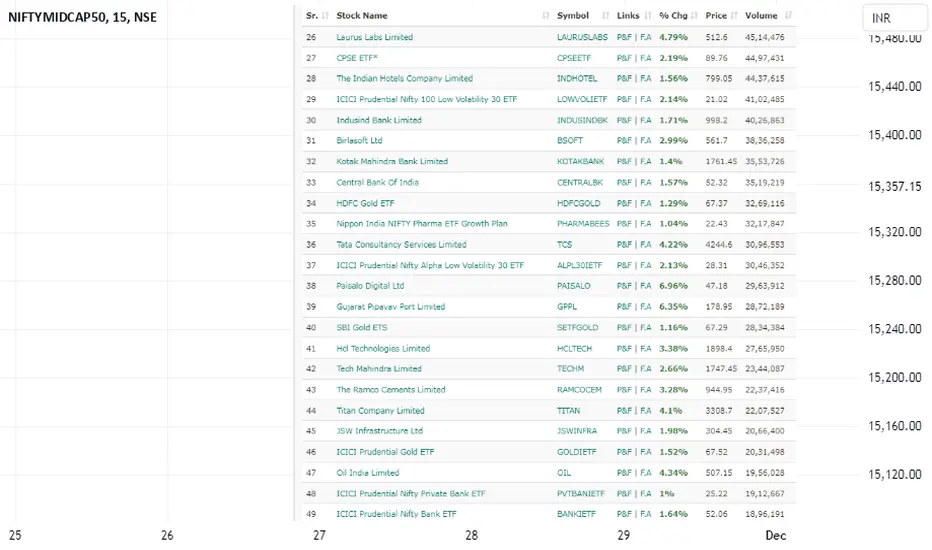Click sort arrows beside Symbol header

click(606, 16)
